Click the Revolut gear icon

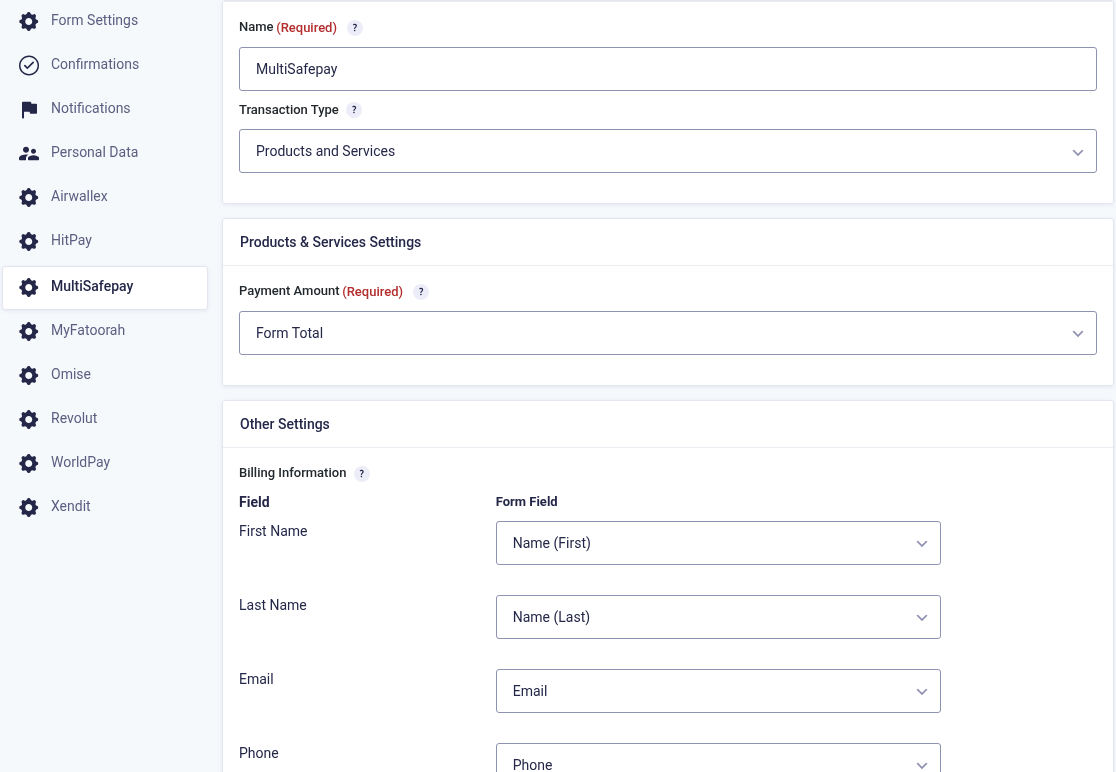click(28, 419)
